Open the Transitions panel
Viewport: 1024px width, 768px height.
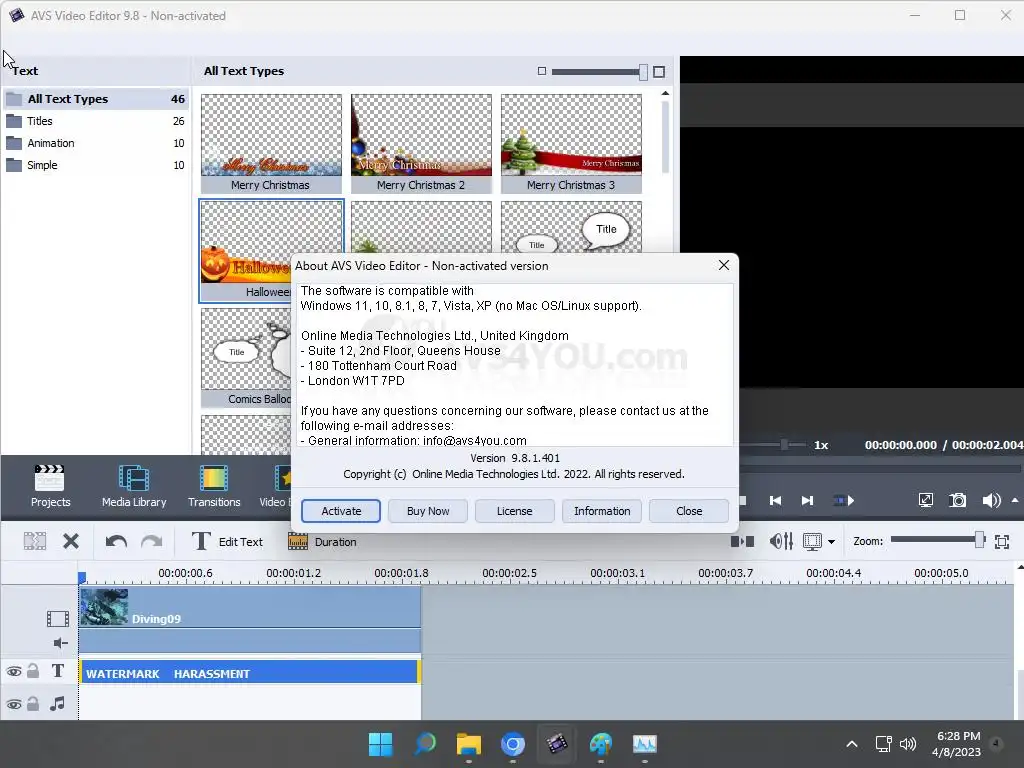coord(214,486)
